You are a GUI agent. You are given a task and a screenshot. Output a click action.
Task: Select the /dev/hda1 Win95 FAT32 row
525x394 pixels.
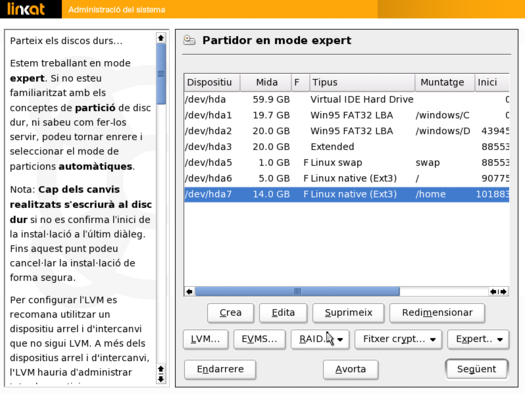(x=347, y=115)
